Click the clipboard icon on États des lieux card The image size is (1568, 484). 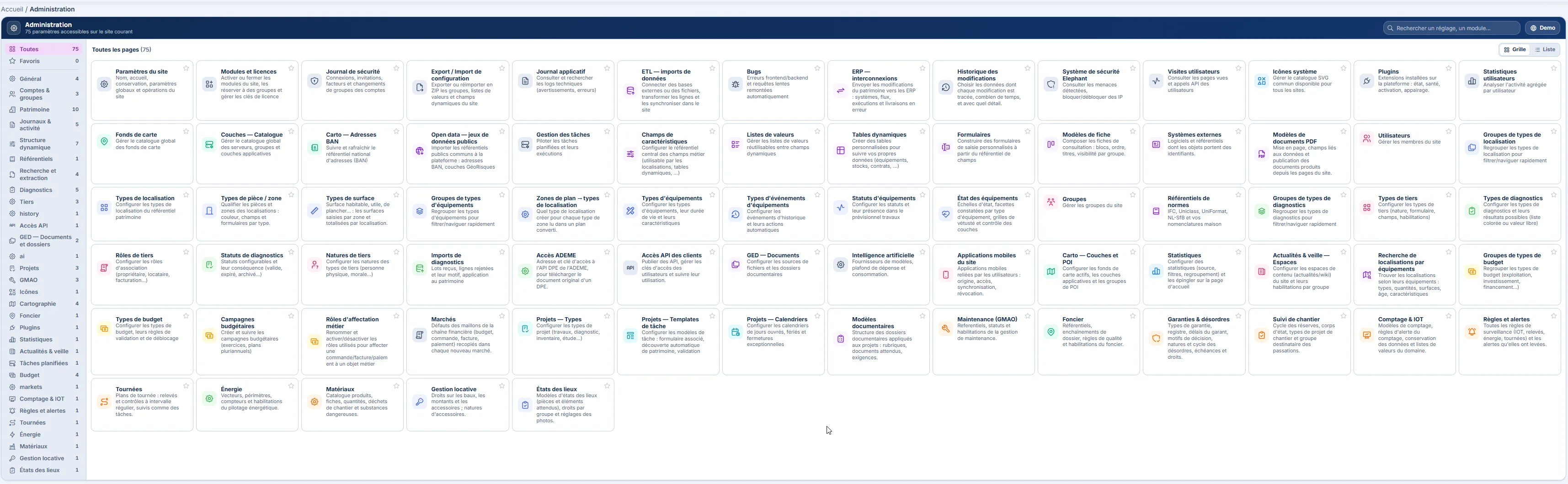pyautogui.click(x=525, y=405)
